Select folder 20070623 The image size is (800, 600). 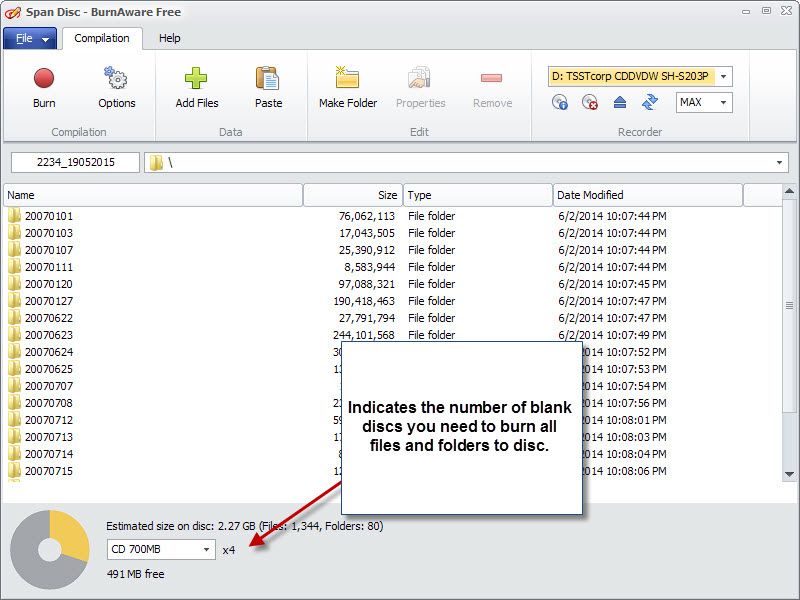tap(49, 335)
